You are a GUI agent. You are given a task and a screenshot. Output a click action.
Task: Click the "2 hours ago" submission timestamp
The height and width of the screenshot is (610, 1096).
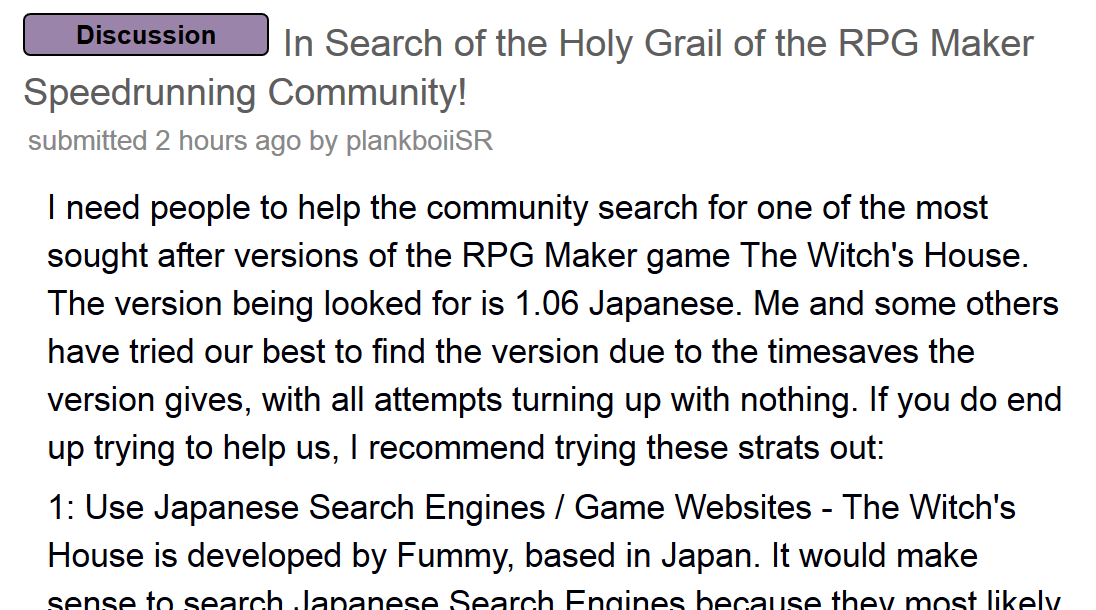click(x=227, y=141)
